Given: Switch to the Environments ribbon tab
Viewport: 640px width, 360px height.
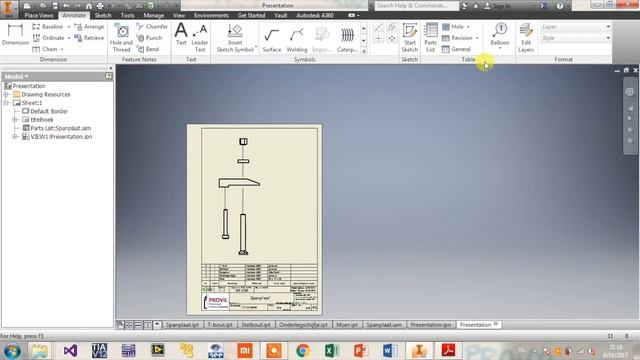Looking at the screenshot, I should pyautogui.click(x=211, y=15).
